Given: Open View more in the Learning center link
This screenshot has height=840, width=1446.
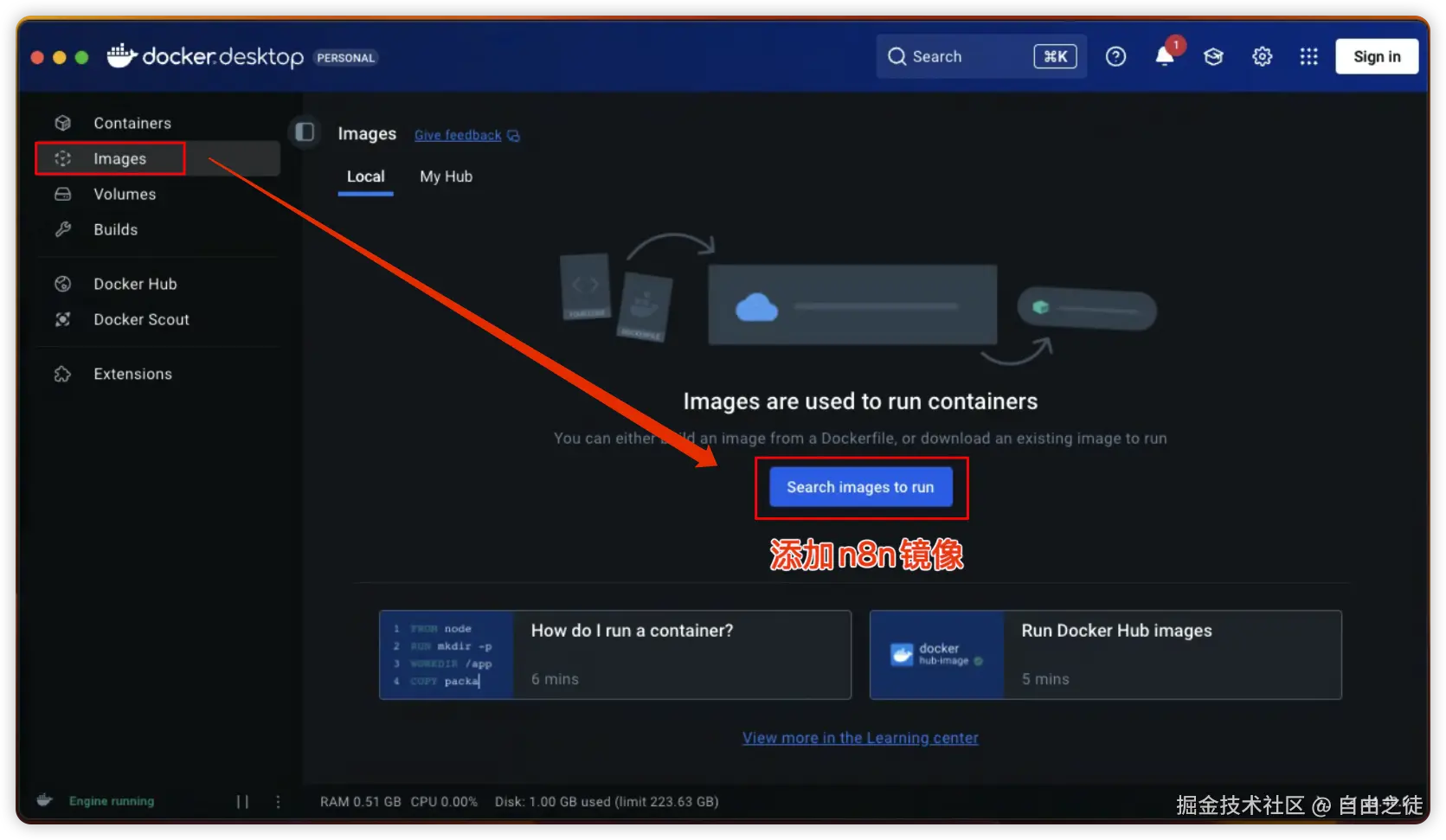Looking at the screenshot, I should 860,738.
